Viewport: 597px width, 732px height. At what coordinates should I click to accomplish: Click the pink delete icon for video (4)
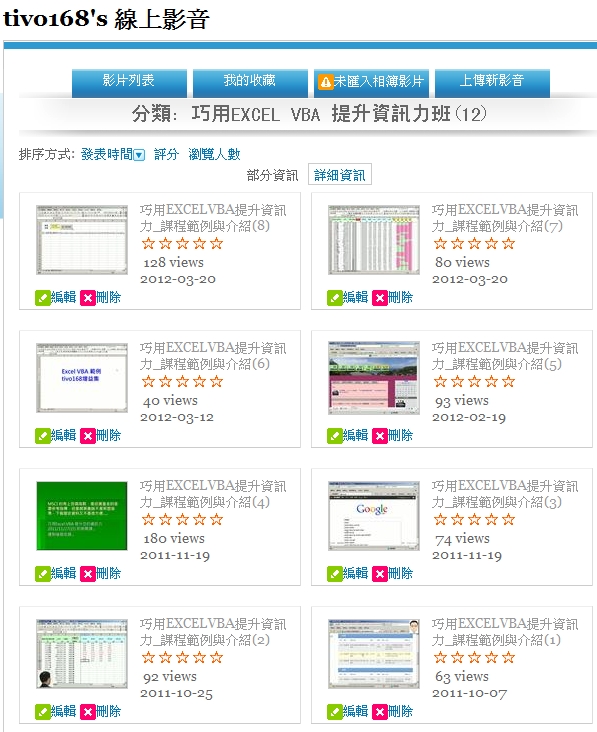point(87,574)
